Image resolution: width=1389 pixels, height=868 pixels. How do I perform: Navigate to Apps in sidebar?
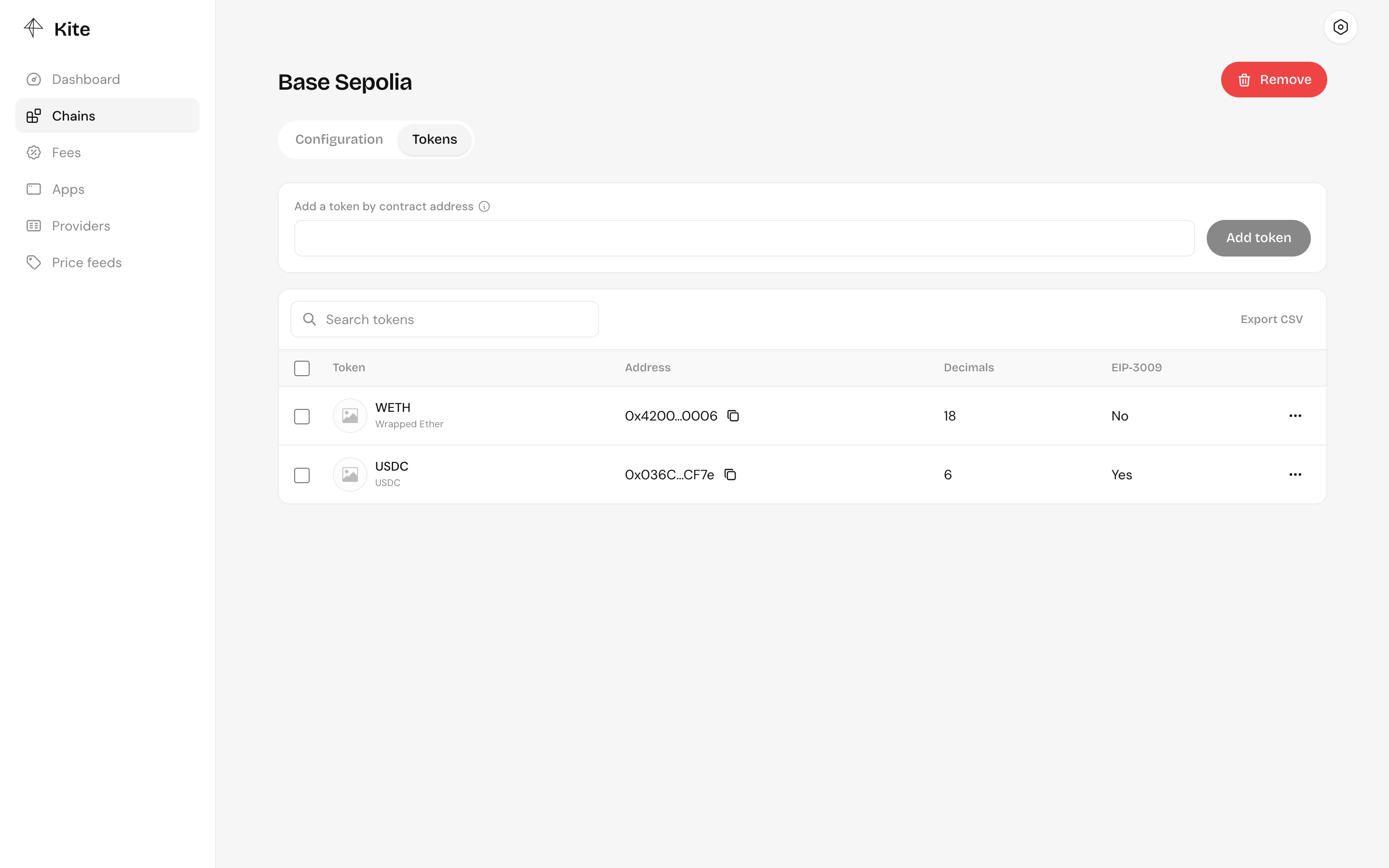tap(108, 189)
